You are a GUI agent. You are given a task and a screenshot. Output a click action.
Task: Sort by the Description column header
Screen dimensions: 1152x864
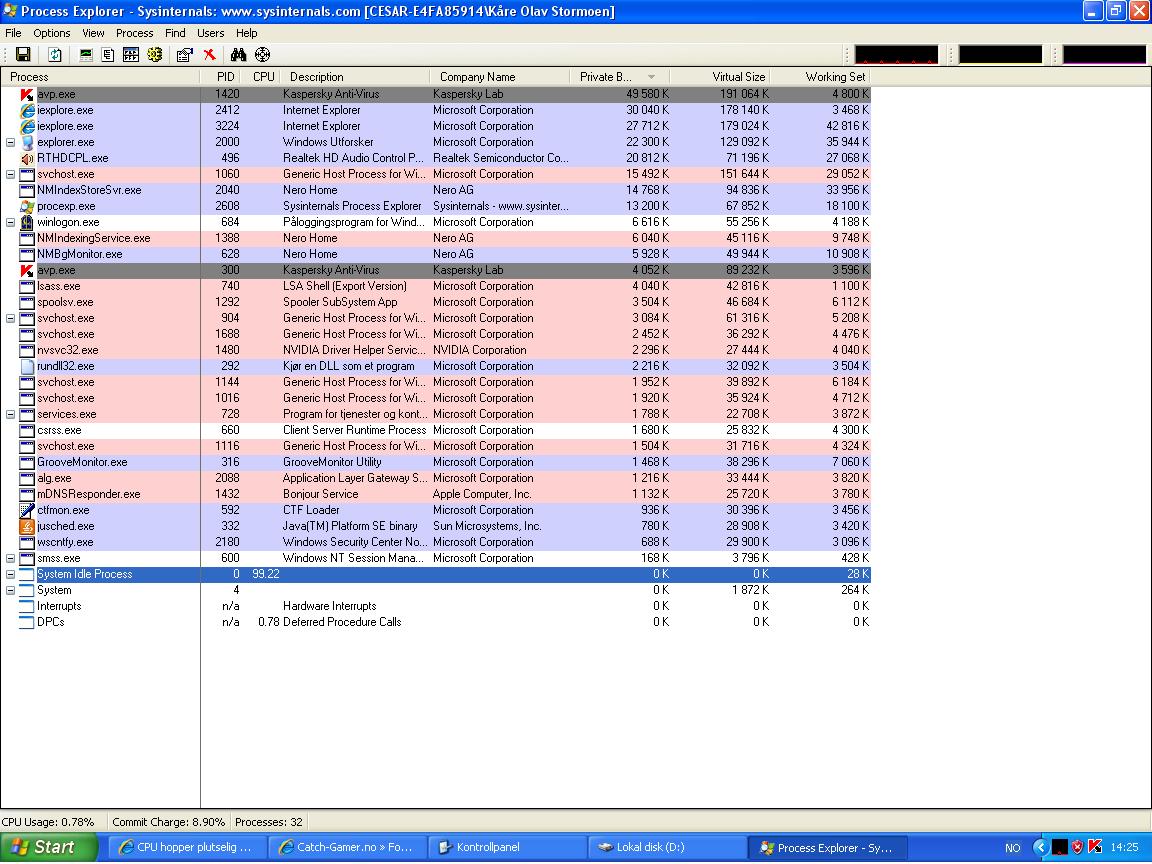[354, 76]
